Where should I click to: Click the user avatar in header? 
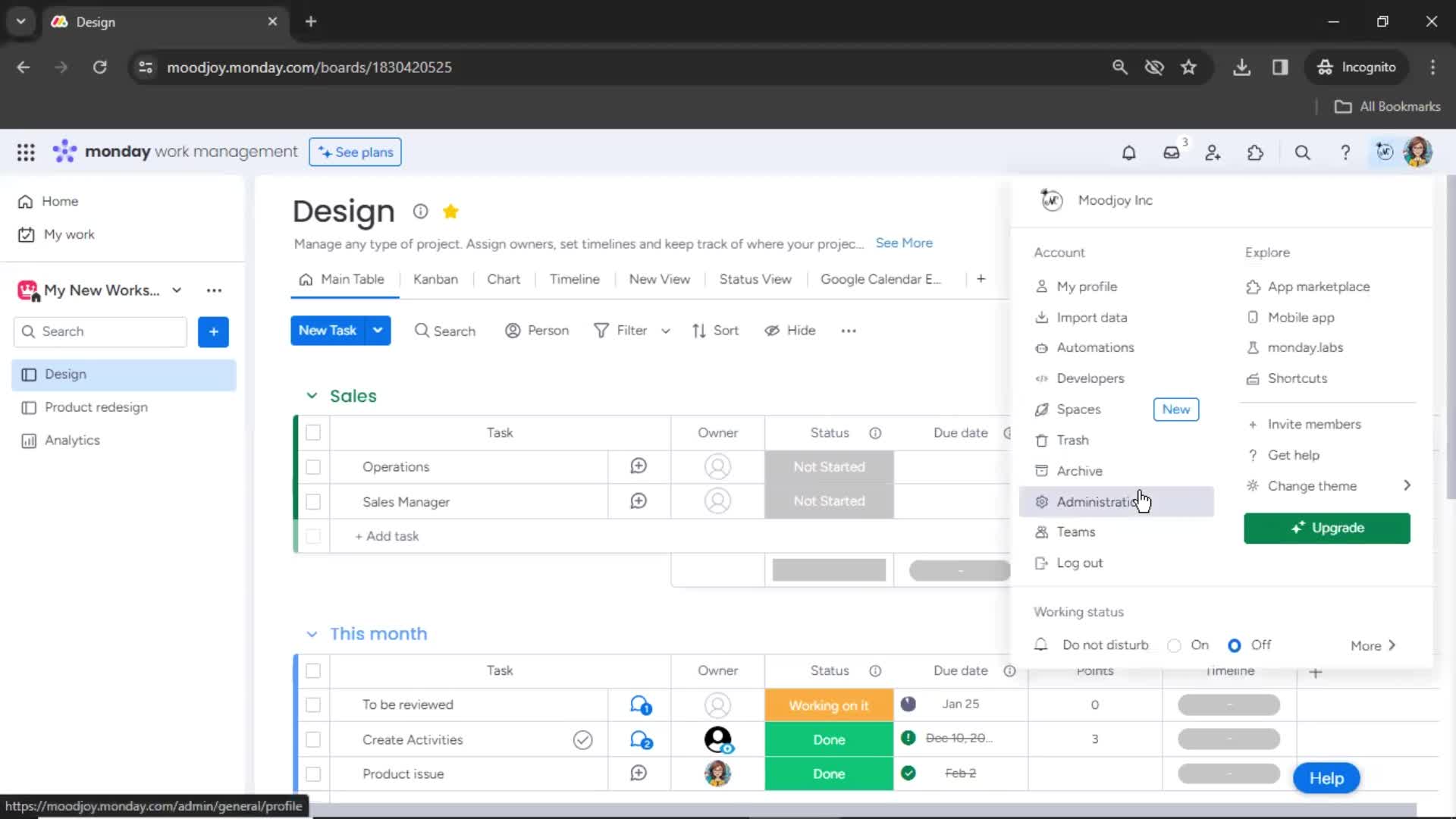coord(1418,152)
